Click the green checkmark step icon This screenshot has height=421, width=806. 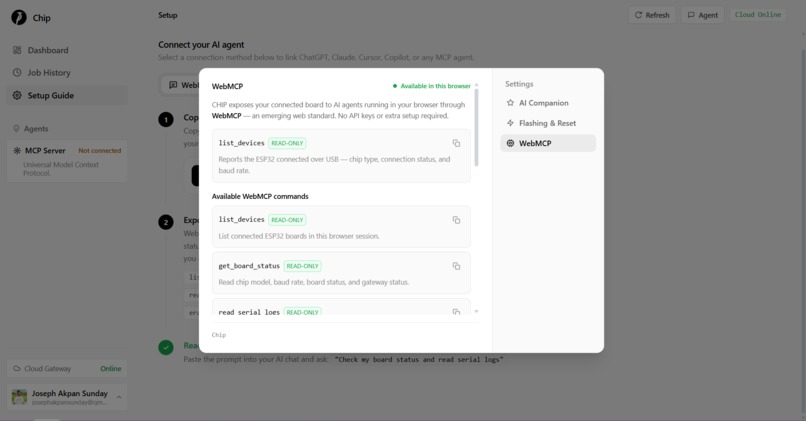pos(166,347)
